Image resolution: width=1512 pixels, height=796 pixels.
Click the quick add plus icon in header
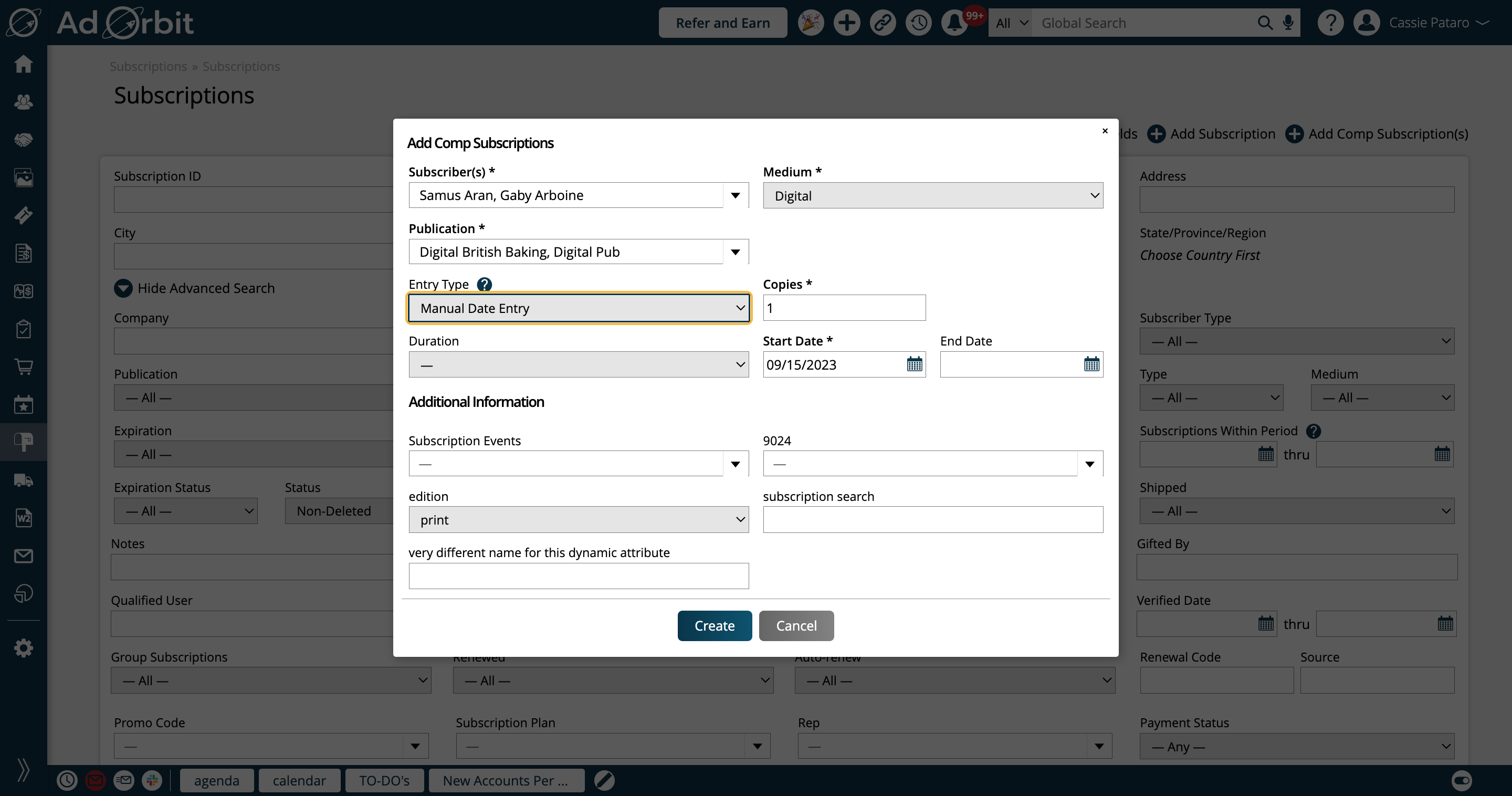[846, 23]
